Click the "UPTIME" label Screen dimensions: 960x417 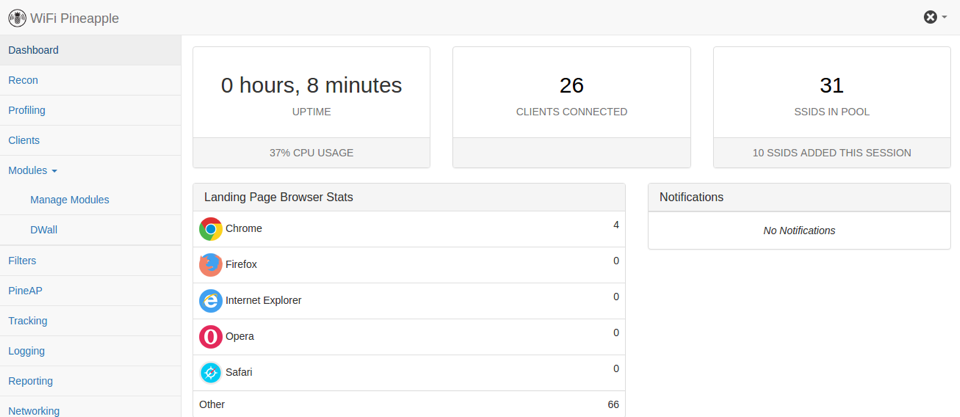(x=311, y=112)
